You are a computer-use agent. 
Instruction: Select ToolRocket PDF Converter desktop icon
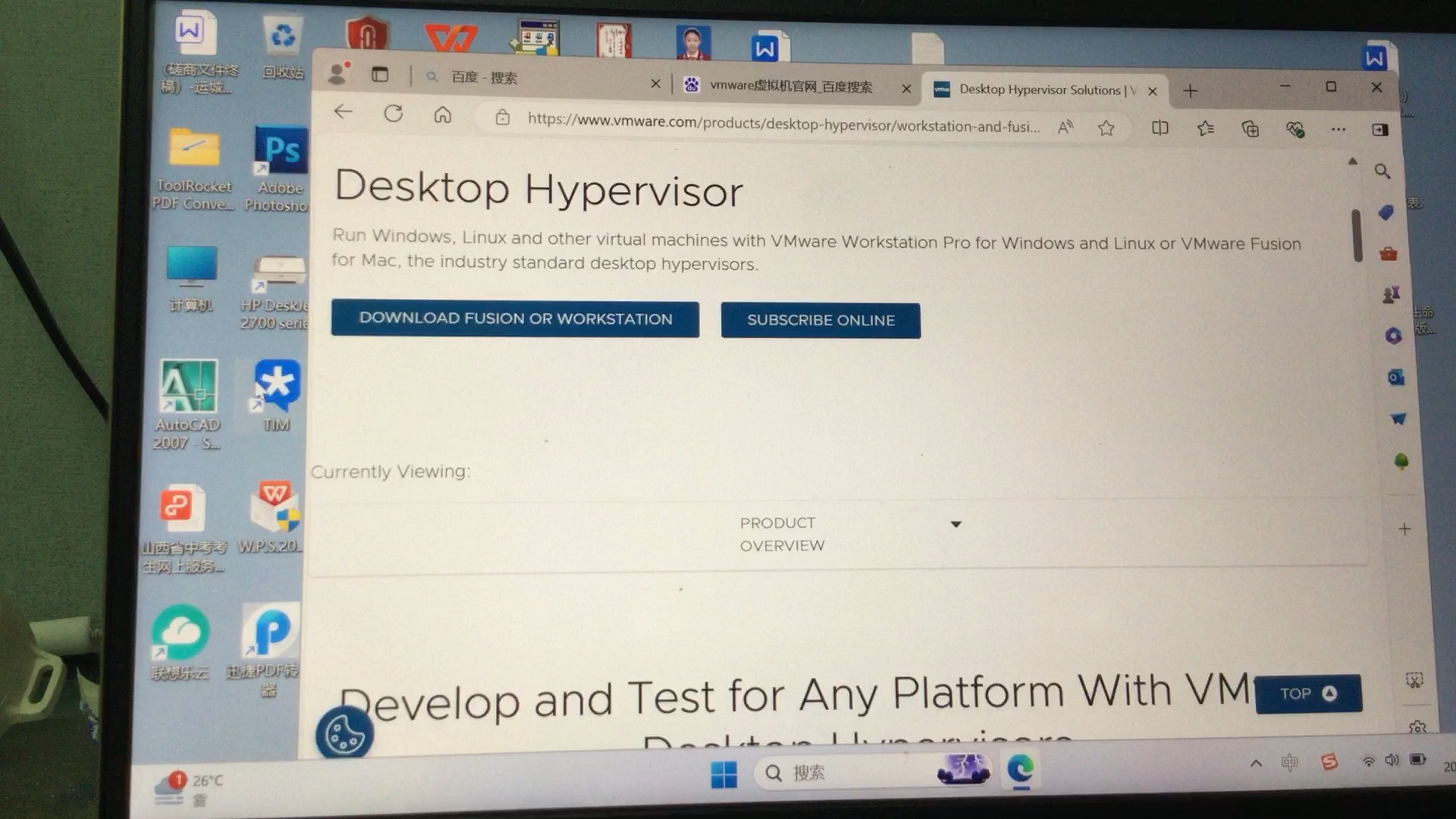pos(193,168)
